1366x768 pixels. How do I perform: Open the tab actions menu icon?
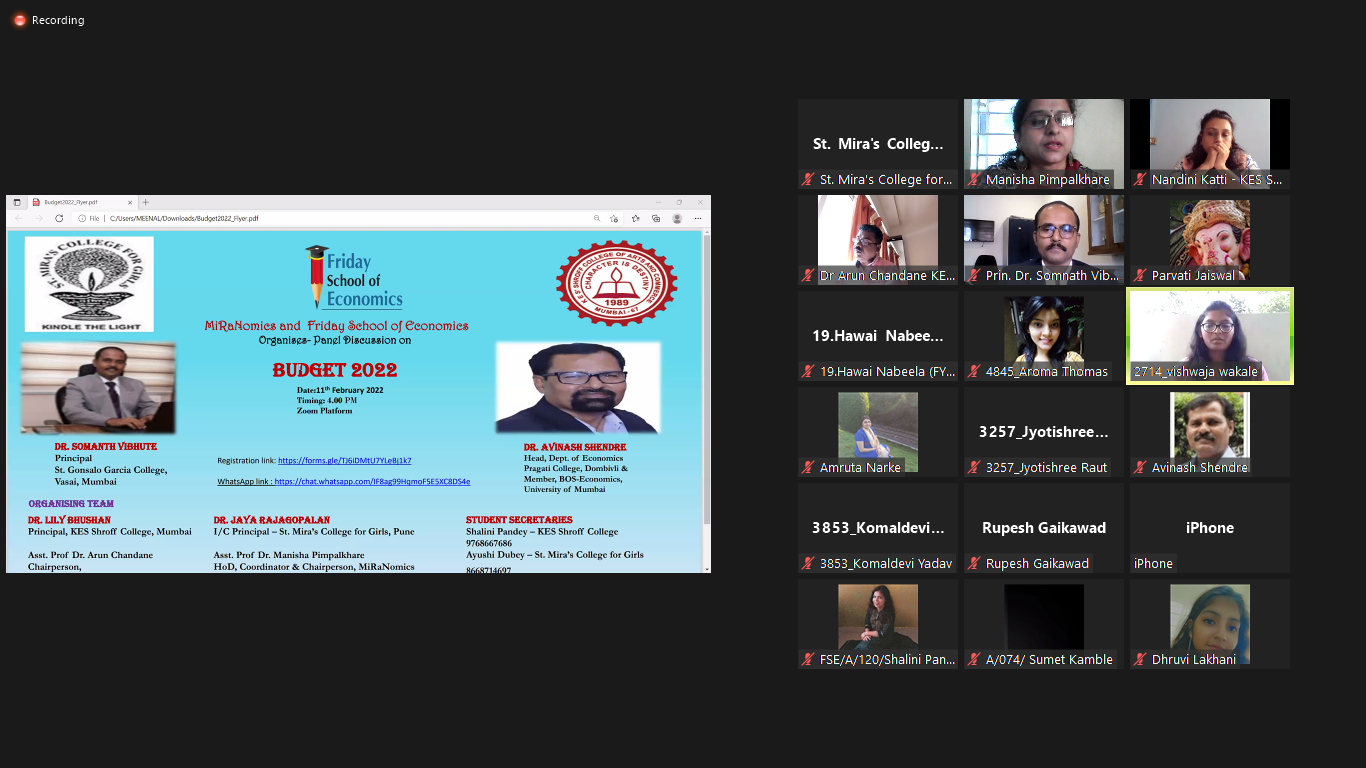click(17, 202)
